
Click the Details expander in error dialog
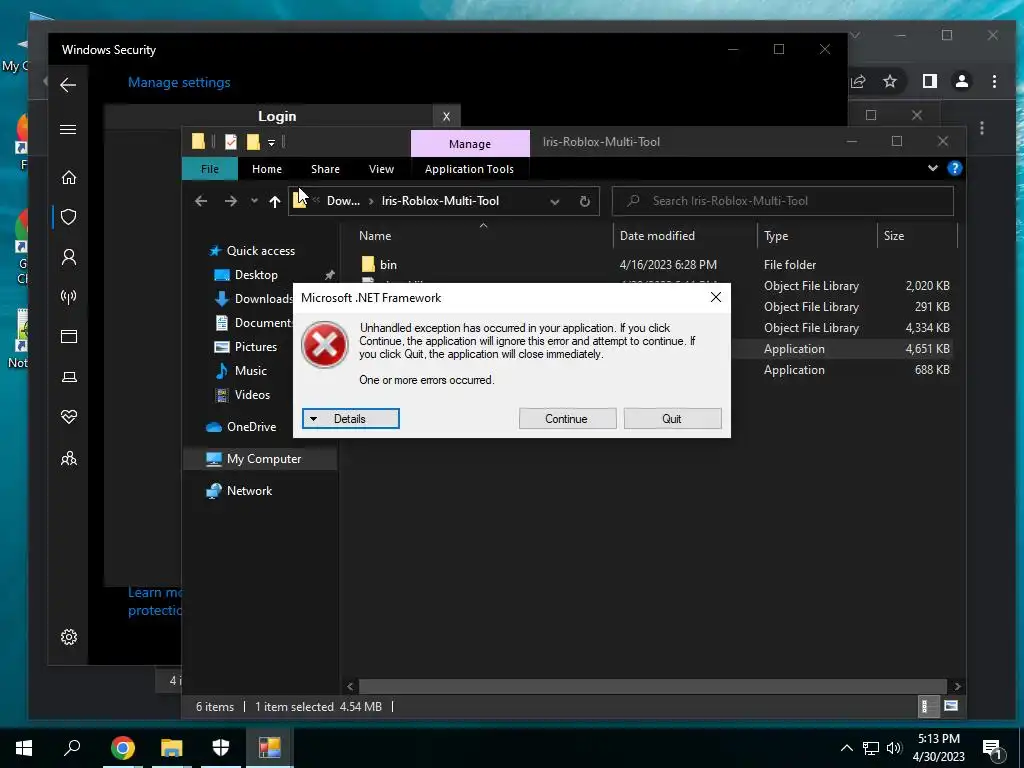click(x=350, y=419)
